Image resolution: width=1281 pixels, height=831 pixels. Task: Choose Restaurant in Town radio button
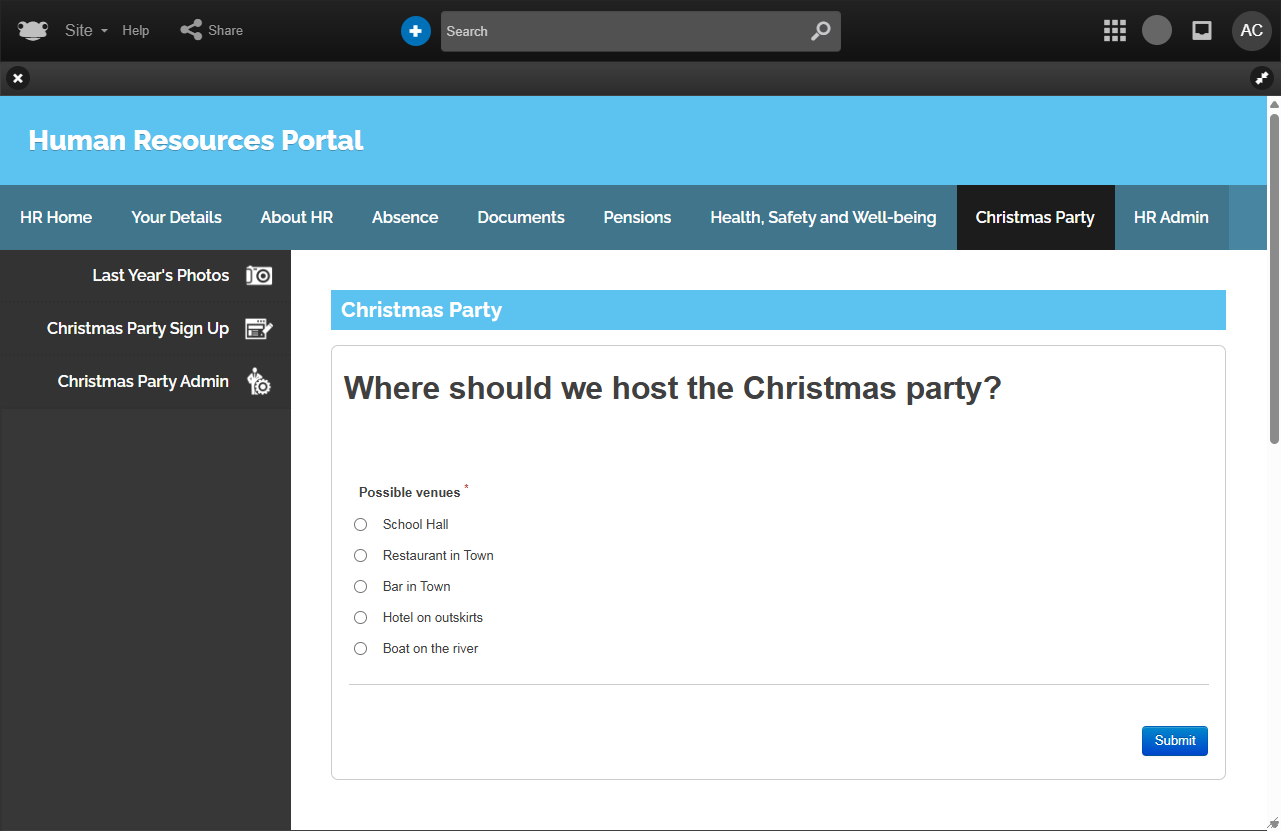pyautogui.click(x=361, y=556)
